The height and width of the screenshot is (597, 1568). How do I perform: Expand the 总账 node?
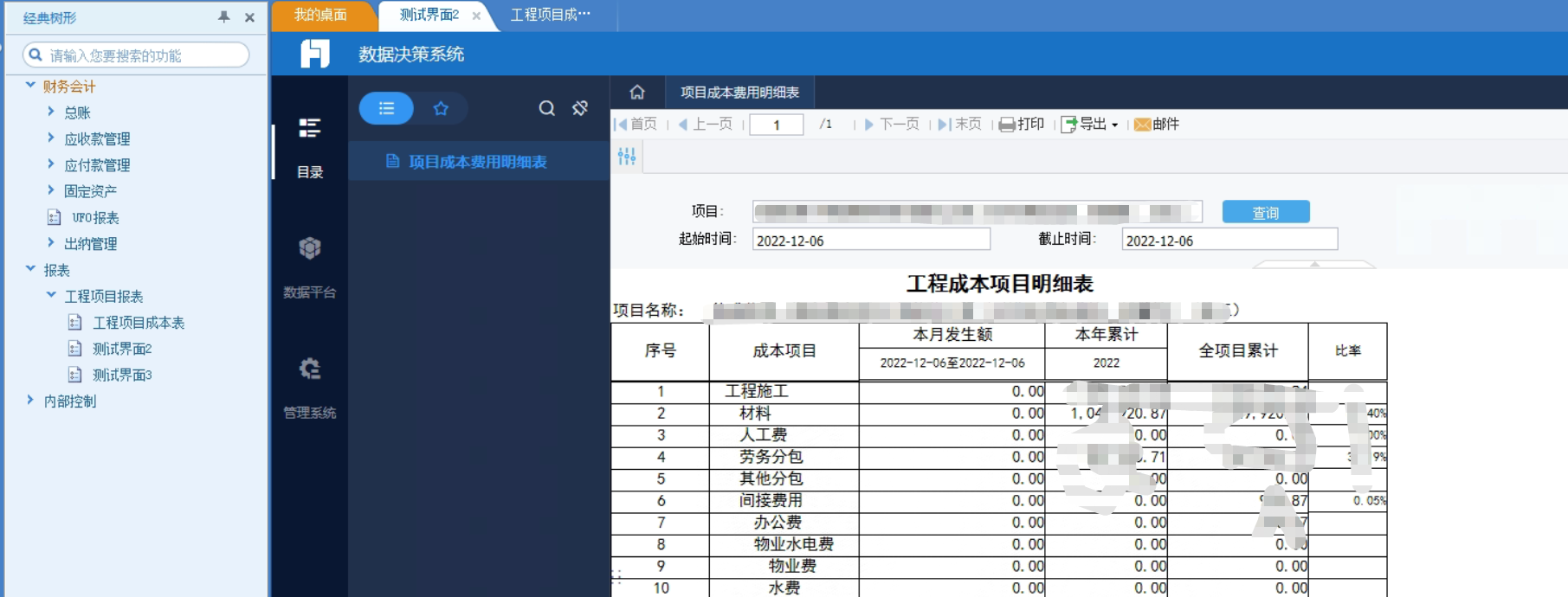[51, 112]
